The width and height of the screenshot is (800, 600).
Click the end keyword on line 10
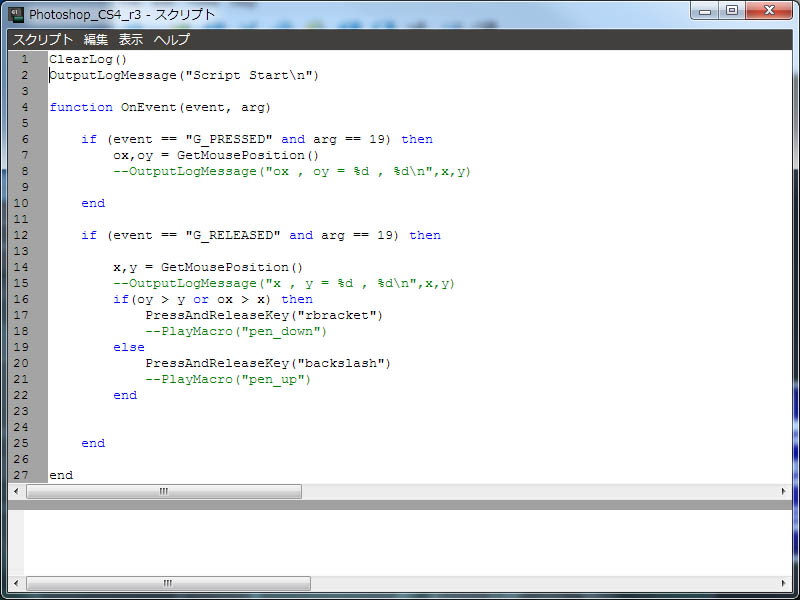[x=93, y=203]
